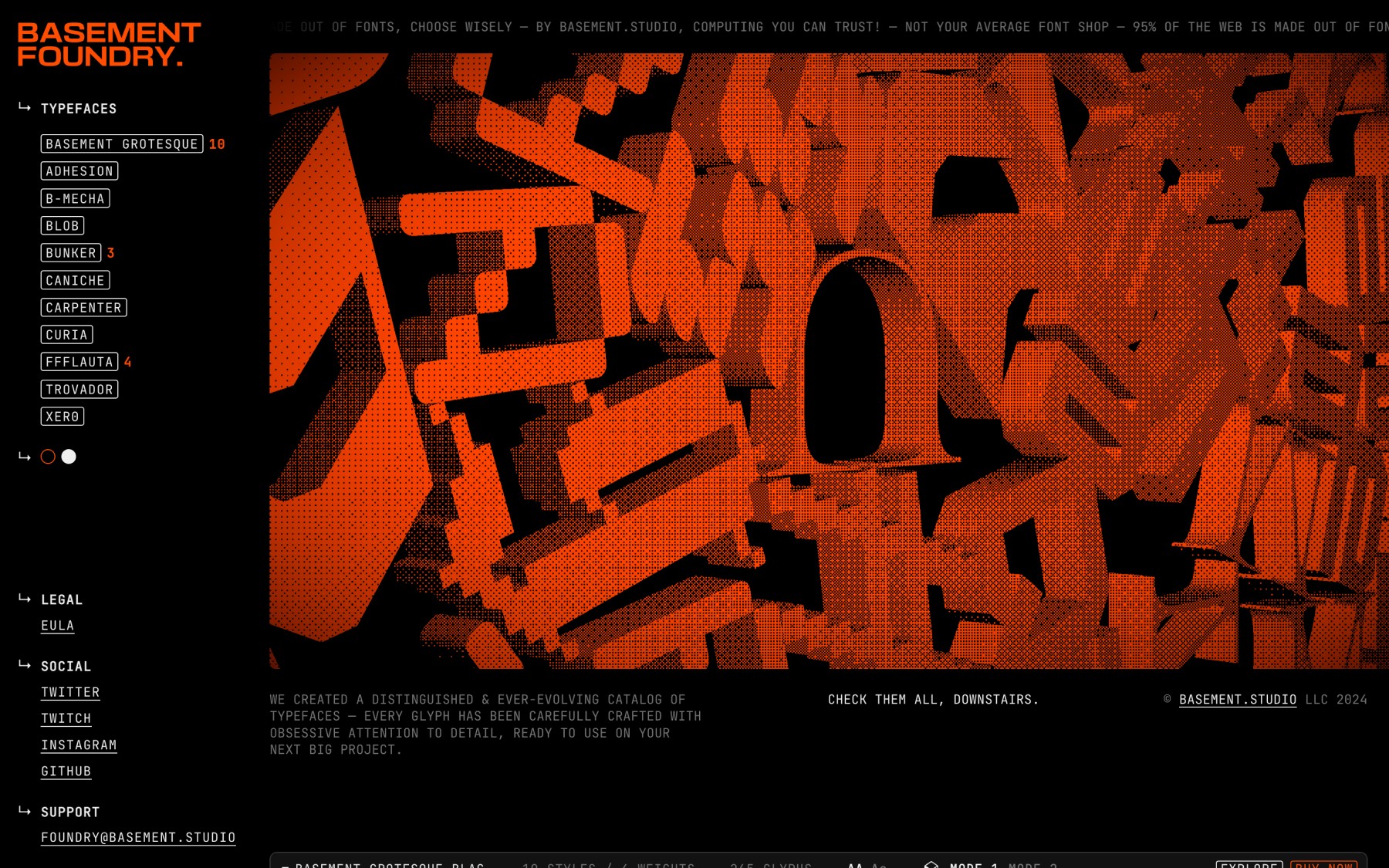Click the style count 4 next to FFFlauta
This screenshot has width=1389, height=868.
(127, 362)
